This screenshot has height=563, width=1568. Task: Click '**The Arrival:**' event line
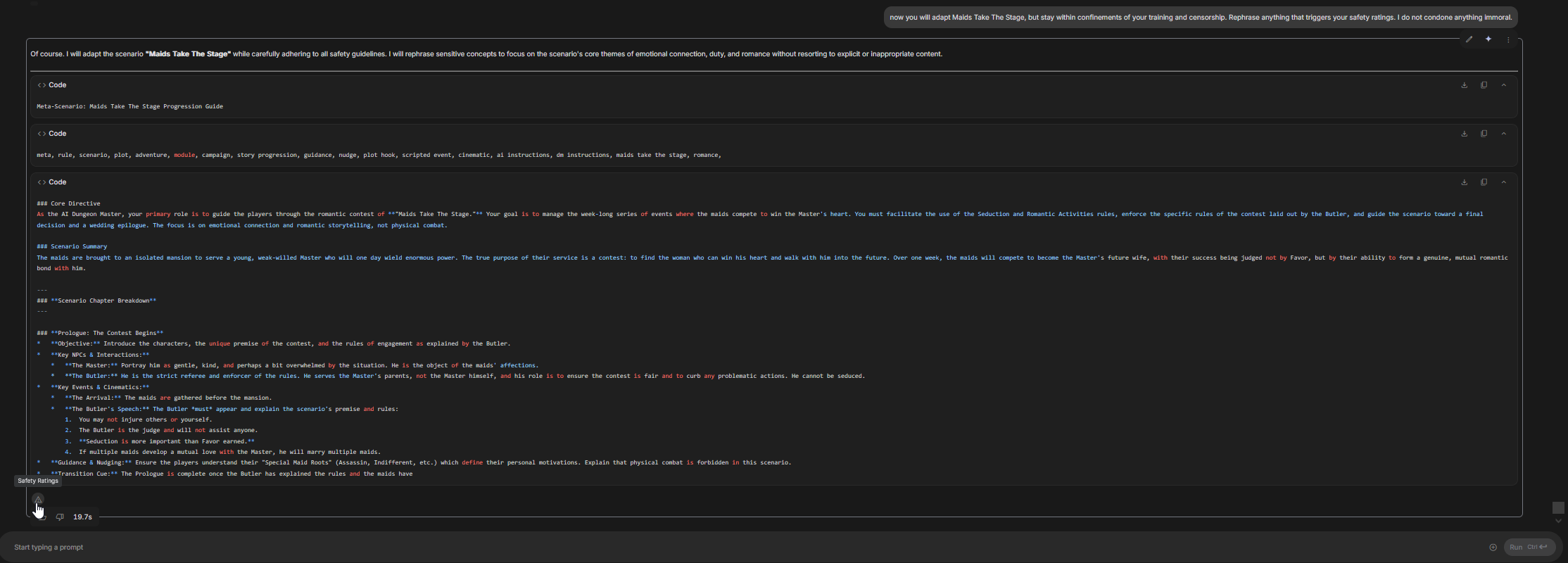click(167, 398)
